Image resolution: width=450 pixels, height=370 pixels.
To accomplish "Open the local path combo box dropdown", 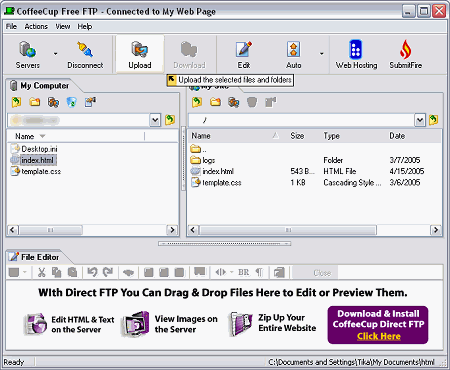I will click(x=155, y=120).
